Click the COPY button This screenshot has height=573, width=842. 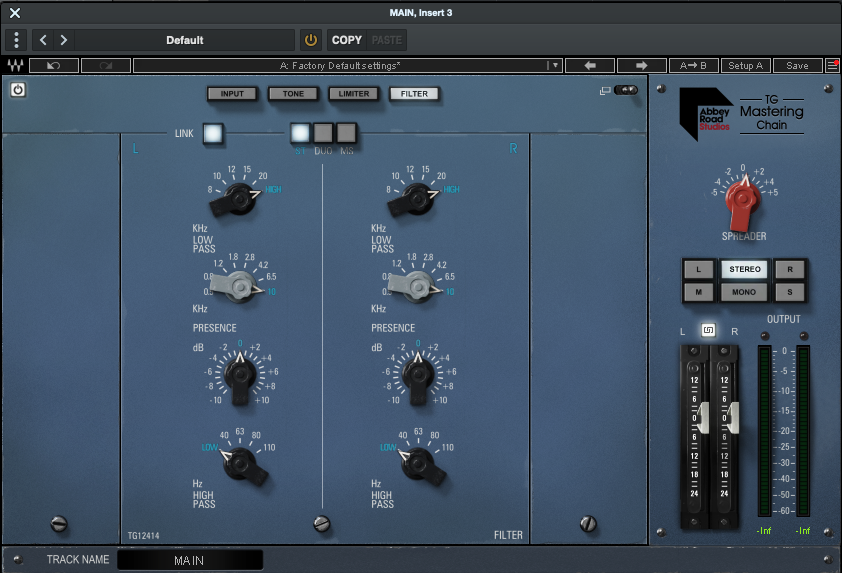pyautogui.click(x=346, y=40)
